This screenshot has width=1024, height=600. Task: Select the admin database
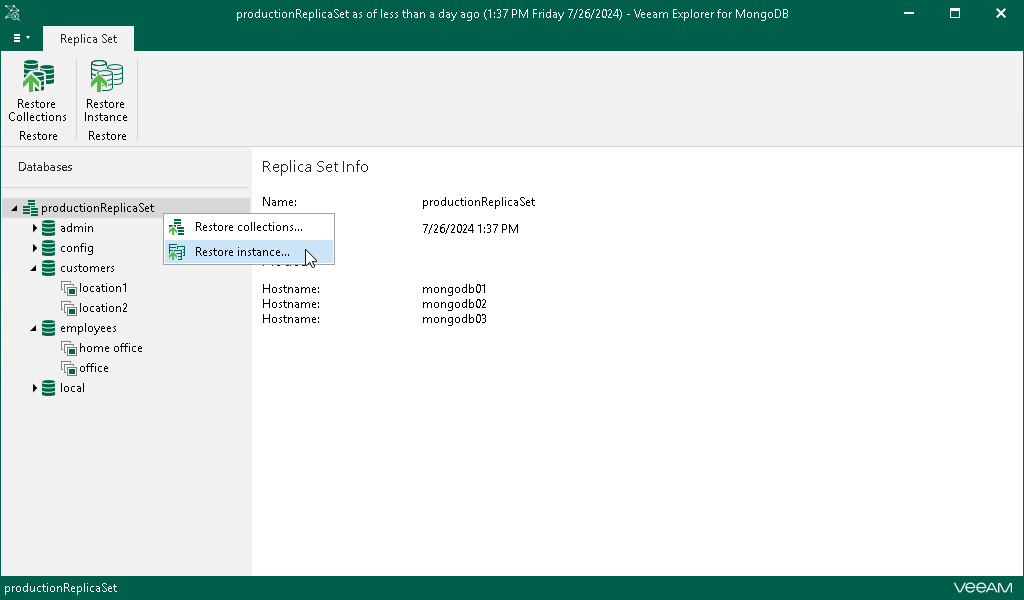[76, 228]
